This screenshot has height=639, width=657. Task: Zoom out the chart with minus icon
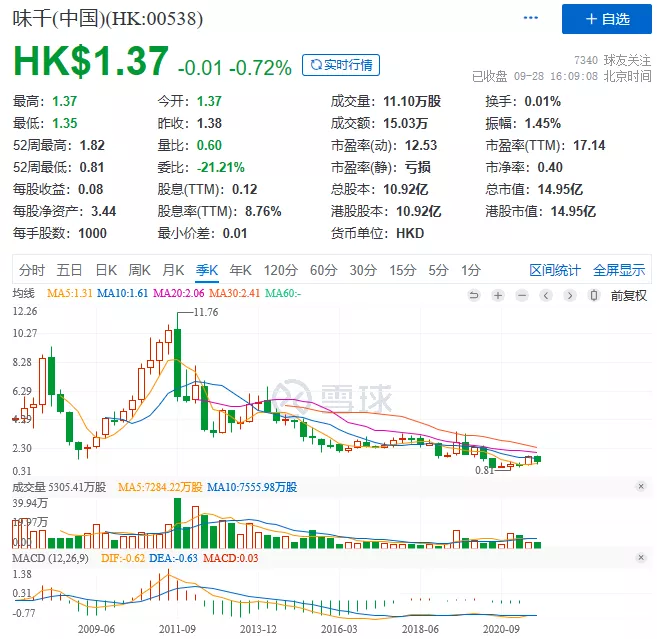coord(522,295)
